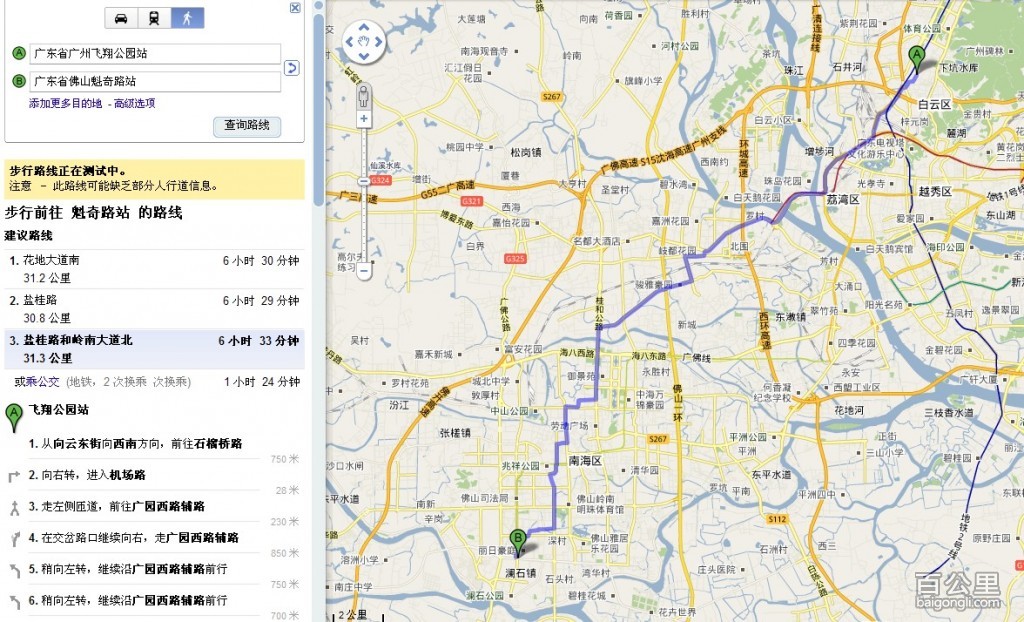Viewport: 1024px width, 622px height.
Task: Zoom in with the plus button
Action: 364,119
